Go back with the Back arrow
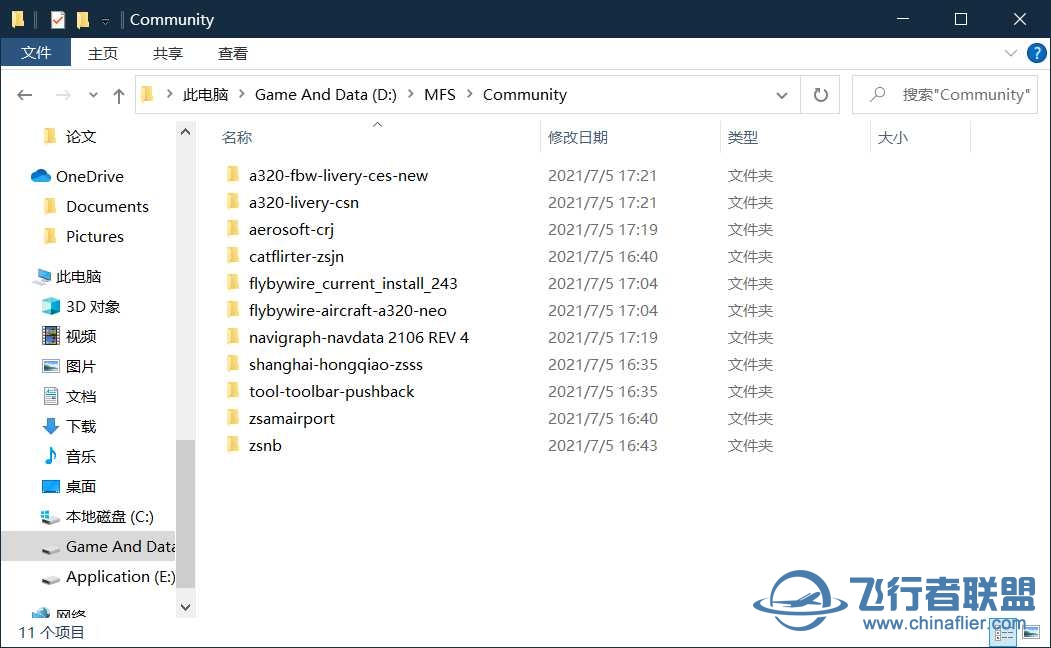This screenshot has width=1051, height=648. point(25,95)
